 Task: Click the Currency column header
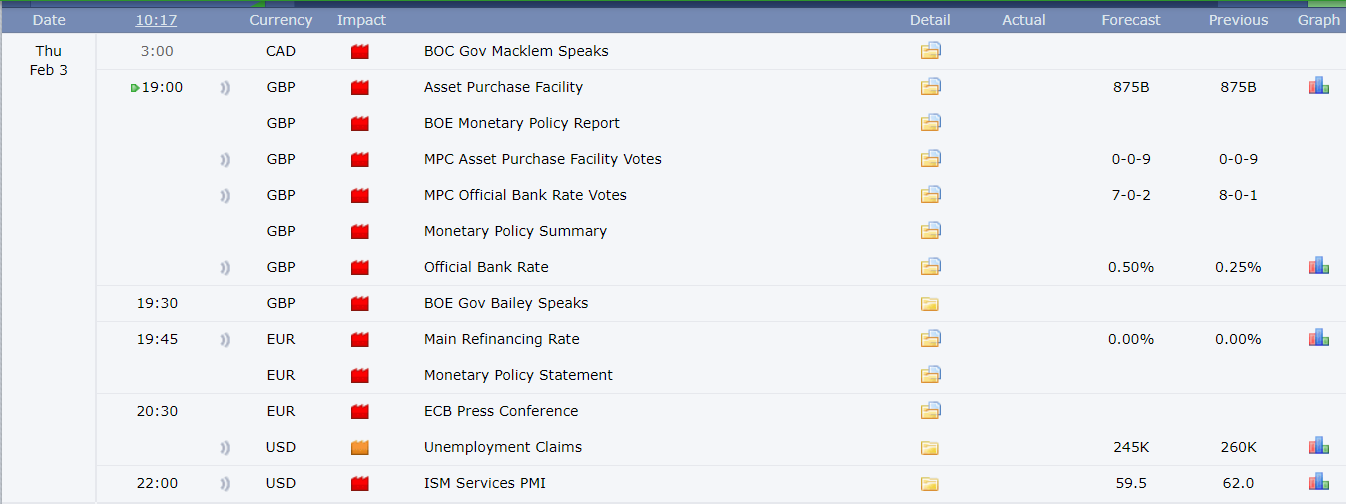[x=281, y=20]
